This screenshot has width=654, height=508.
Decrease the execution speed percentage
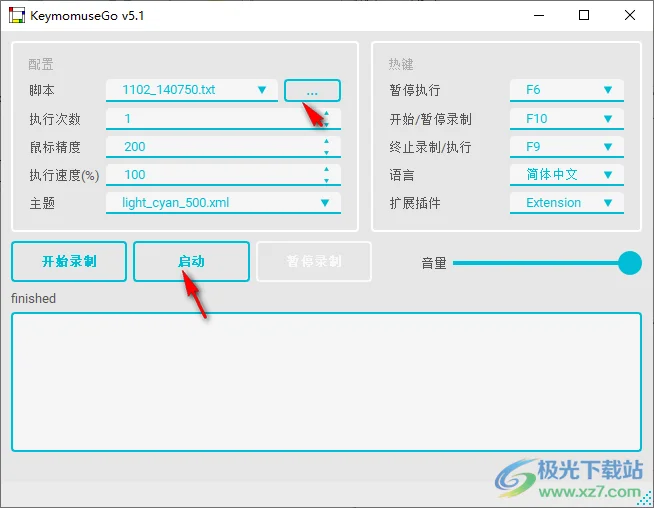click(327, 181)
